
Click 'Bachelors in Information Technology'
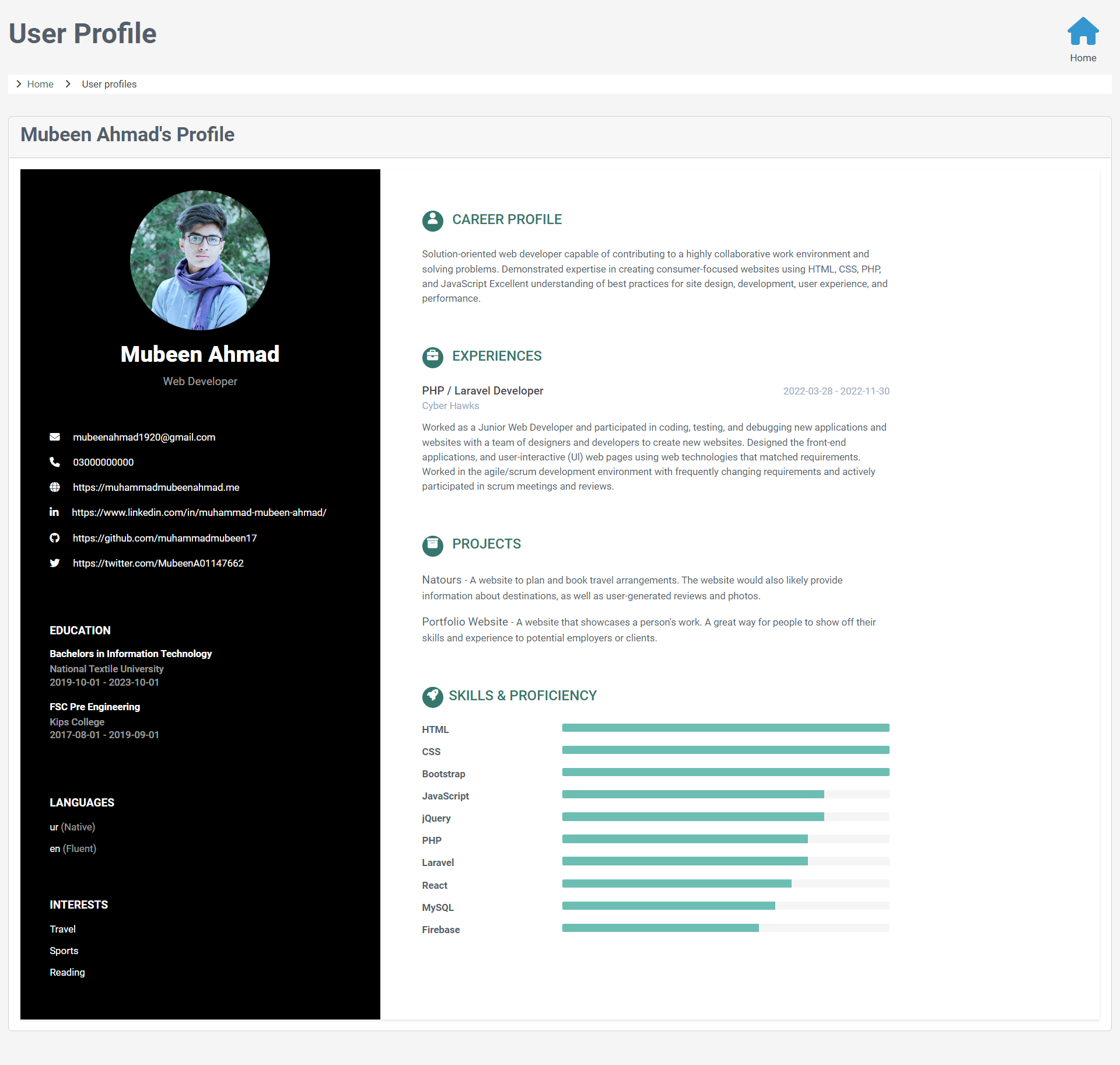(x=131, y=654)
